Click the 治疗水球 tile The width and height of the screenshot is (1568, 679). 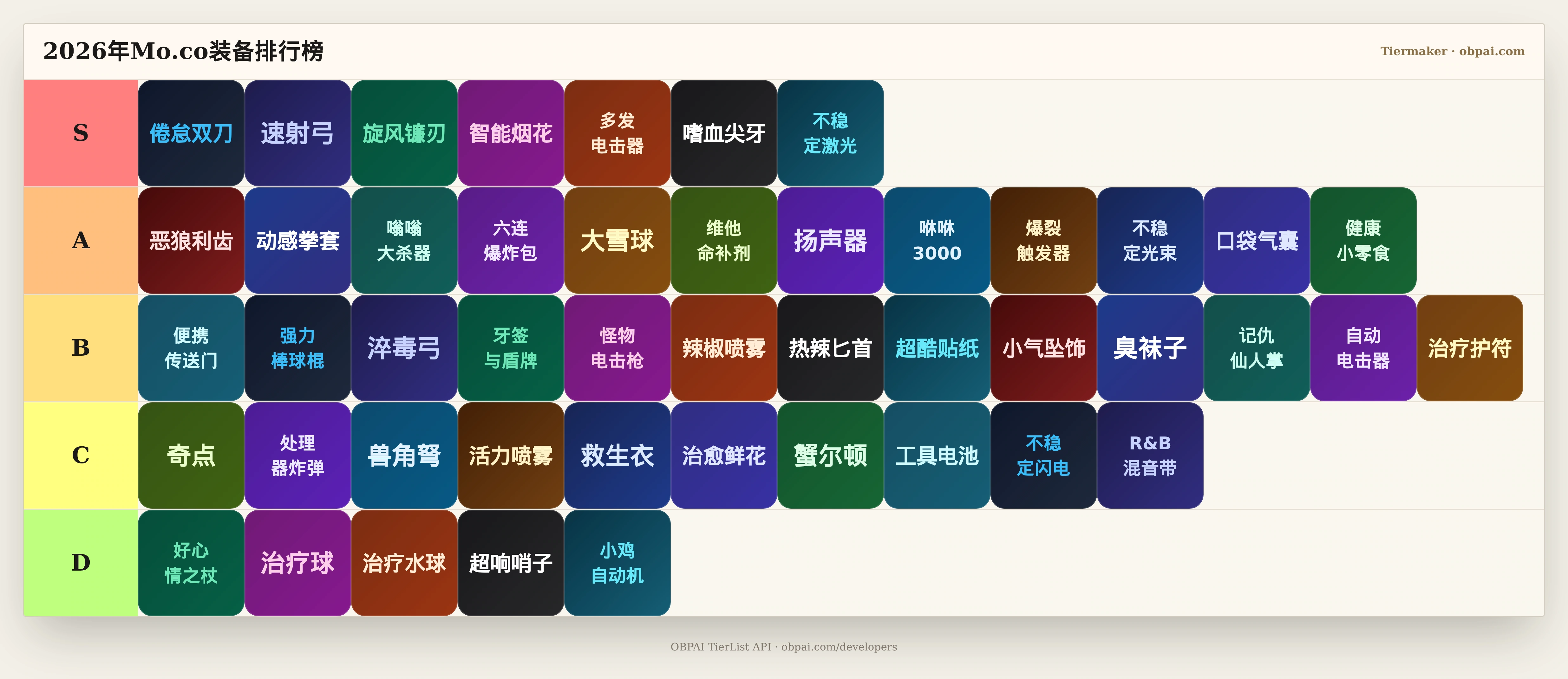click(x=404, y=563)
